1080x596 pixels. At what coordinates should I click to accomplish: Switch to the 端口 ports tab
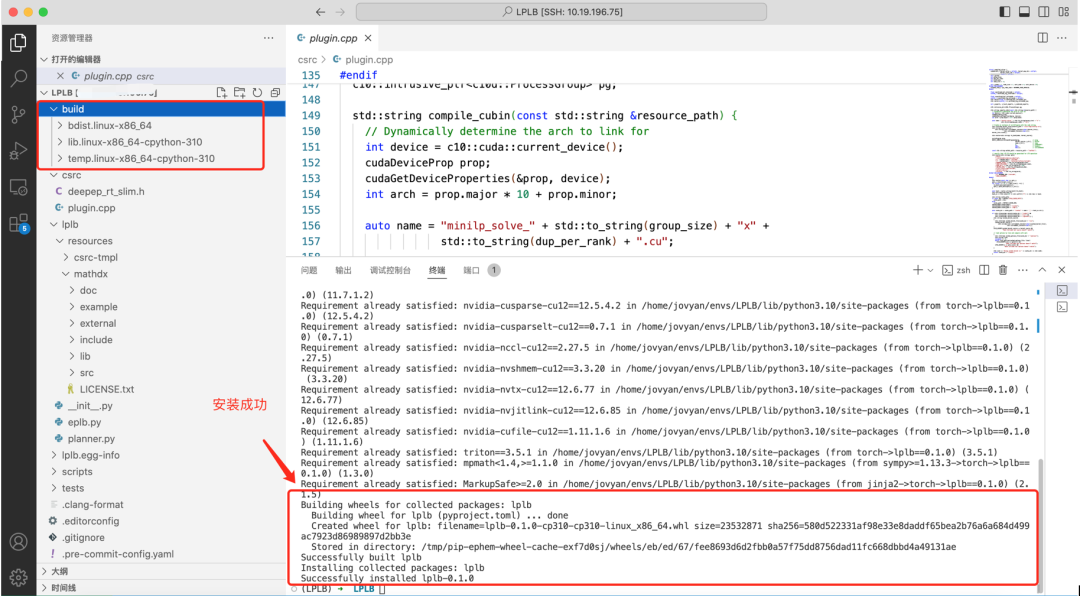click(x=471, y=270)
